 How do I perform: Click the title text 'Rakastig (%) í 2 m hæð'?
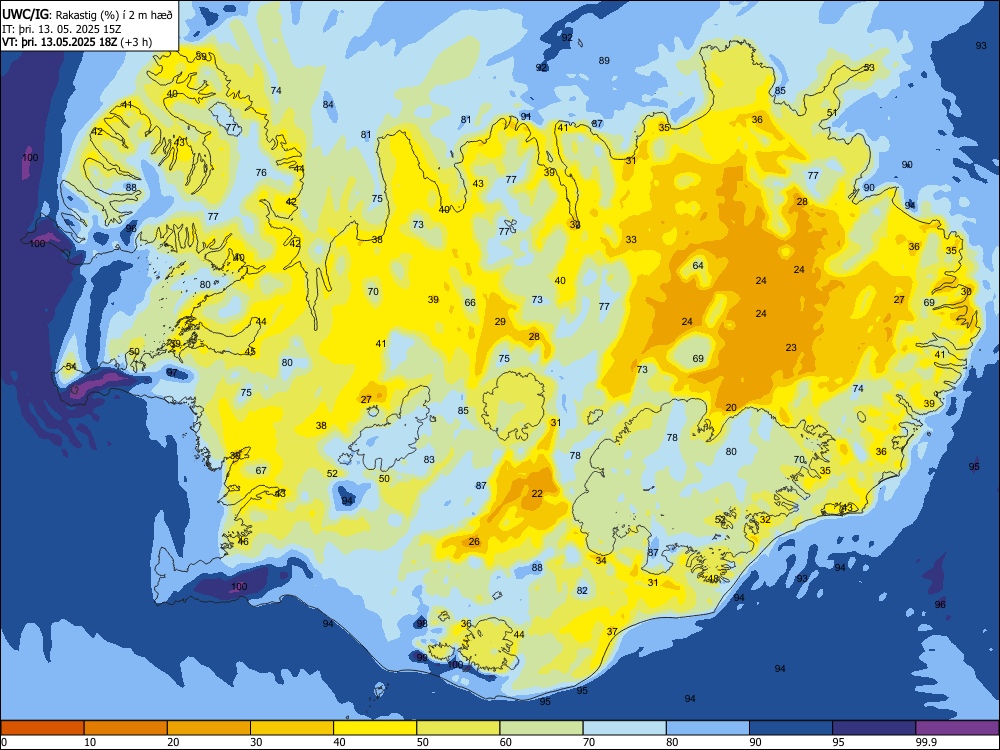[114, 15]
